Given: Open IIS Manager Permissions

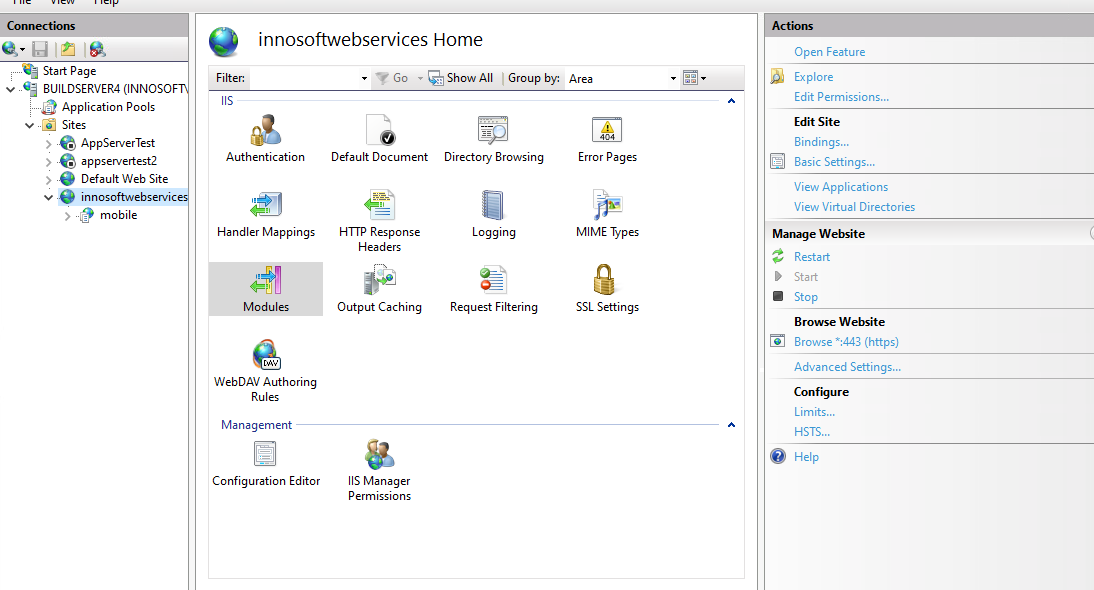Looking at the screenshot, I should (379, 460).
